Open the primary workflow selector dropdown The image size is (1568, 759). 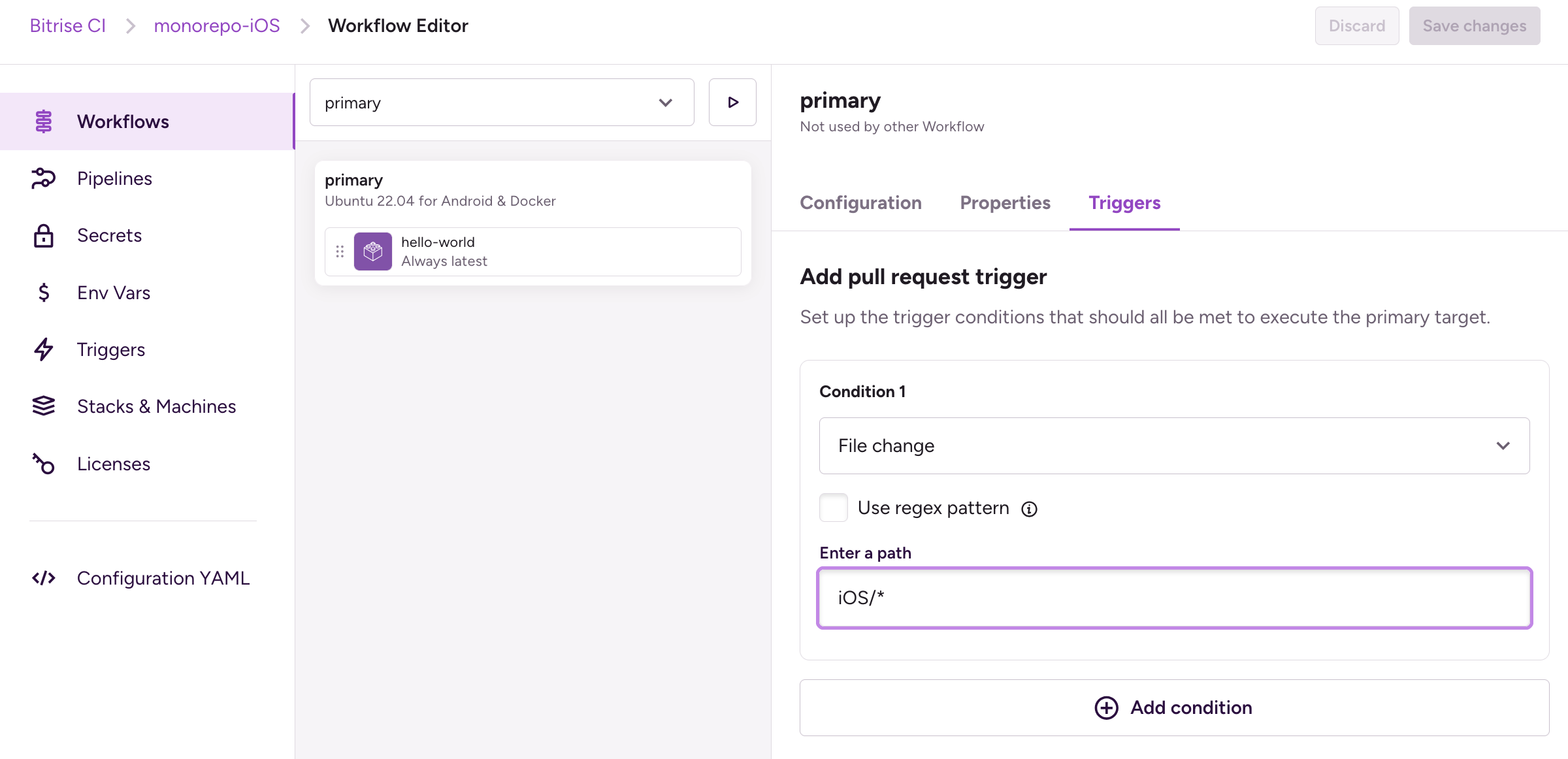click(502, 103)
